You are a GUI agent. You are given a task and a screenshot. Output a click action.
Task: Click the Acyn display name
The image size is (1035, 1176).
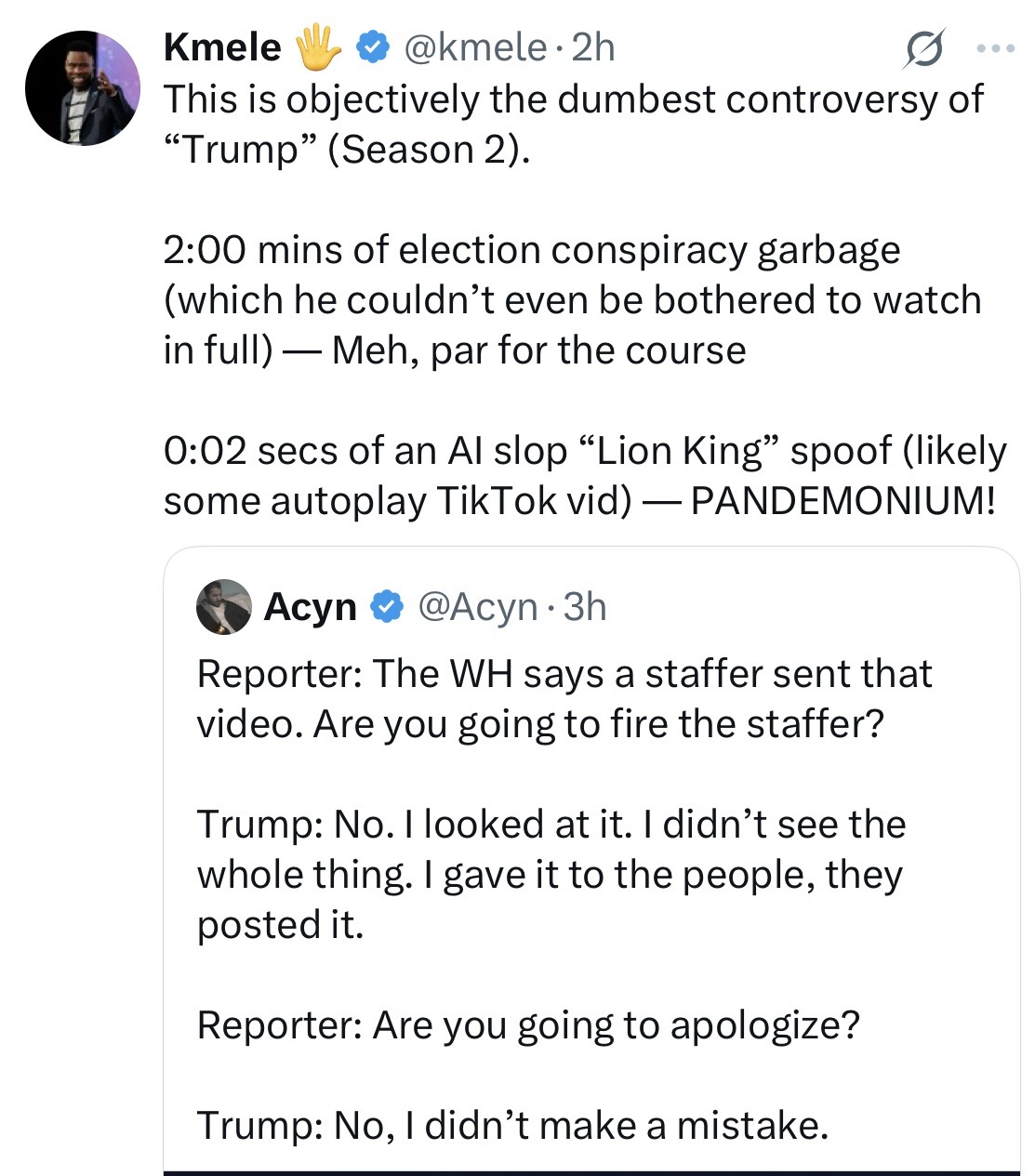click(310, 607)
